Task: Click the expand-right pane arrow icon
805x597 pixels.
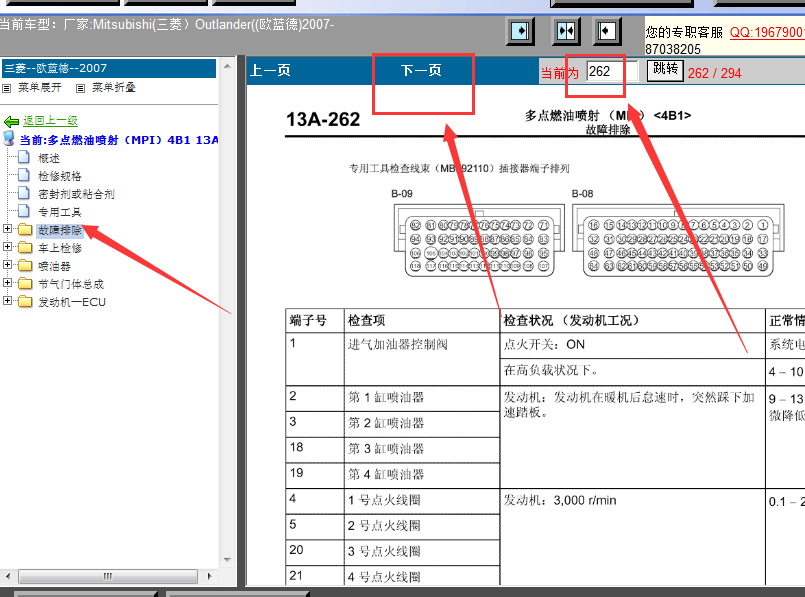Action: click(x=520, y=31)
